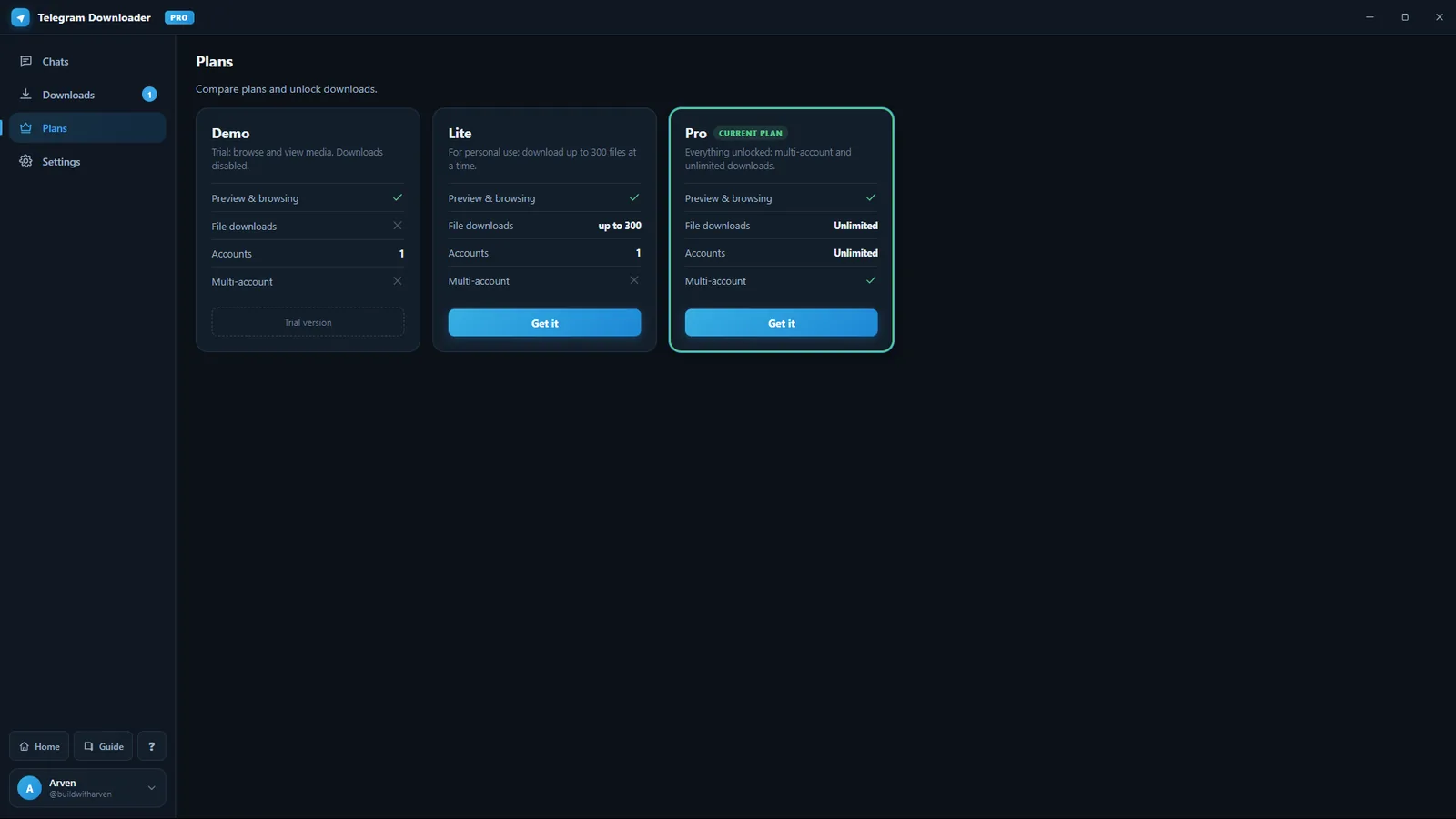The height and width of the screenshot is (819, 1456).
Task: Minimize the Telegram Downloader window
Action: tap(1370, 17)
